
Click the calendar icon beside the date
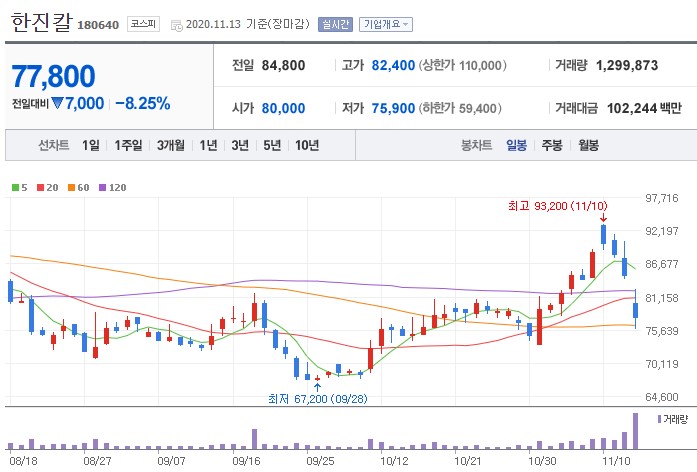[x=176, y=25]
